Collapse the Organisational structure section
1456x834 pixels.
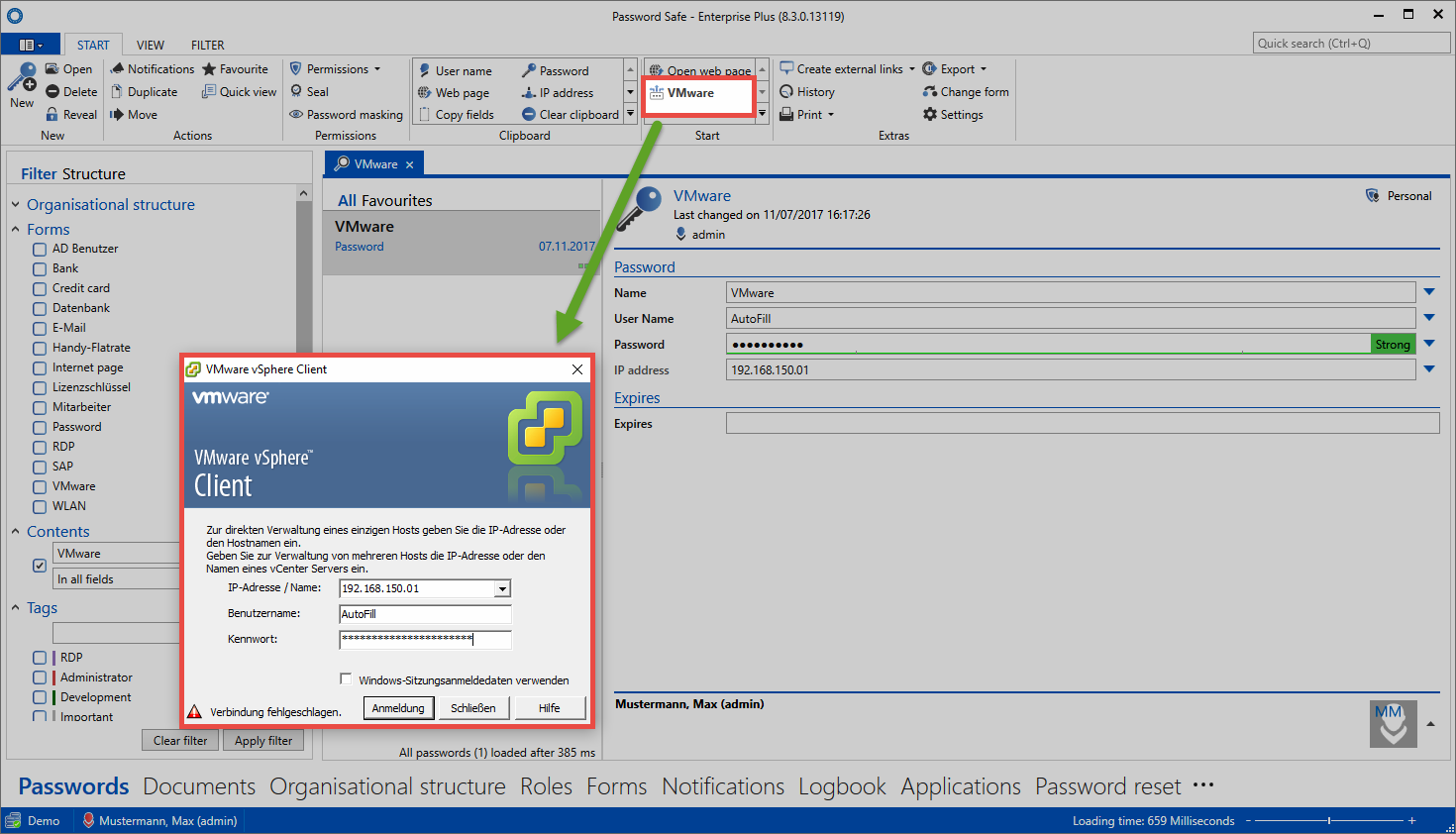(x=16, y=205)
